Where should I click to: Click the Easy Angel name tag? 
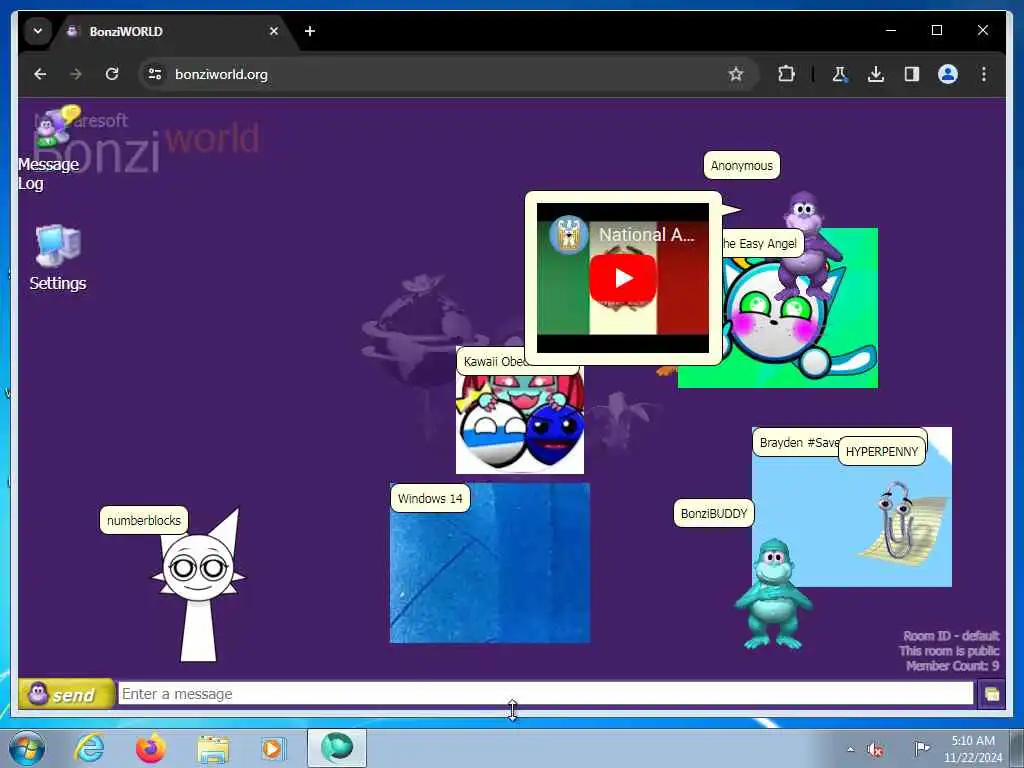click(x=761, y=244)
